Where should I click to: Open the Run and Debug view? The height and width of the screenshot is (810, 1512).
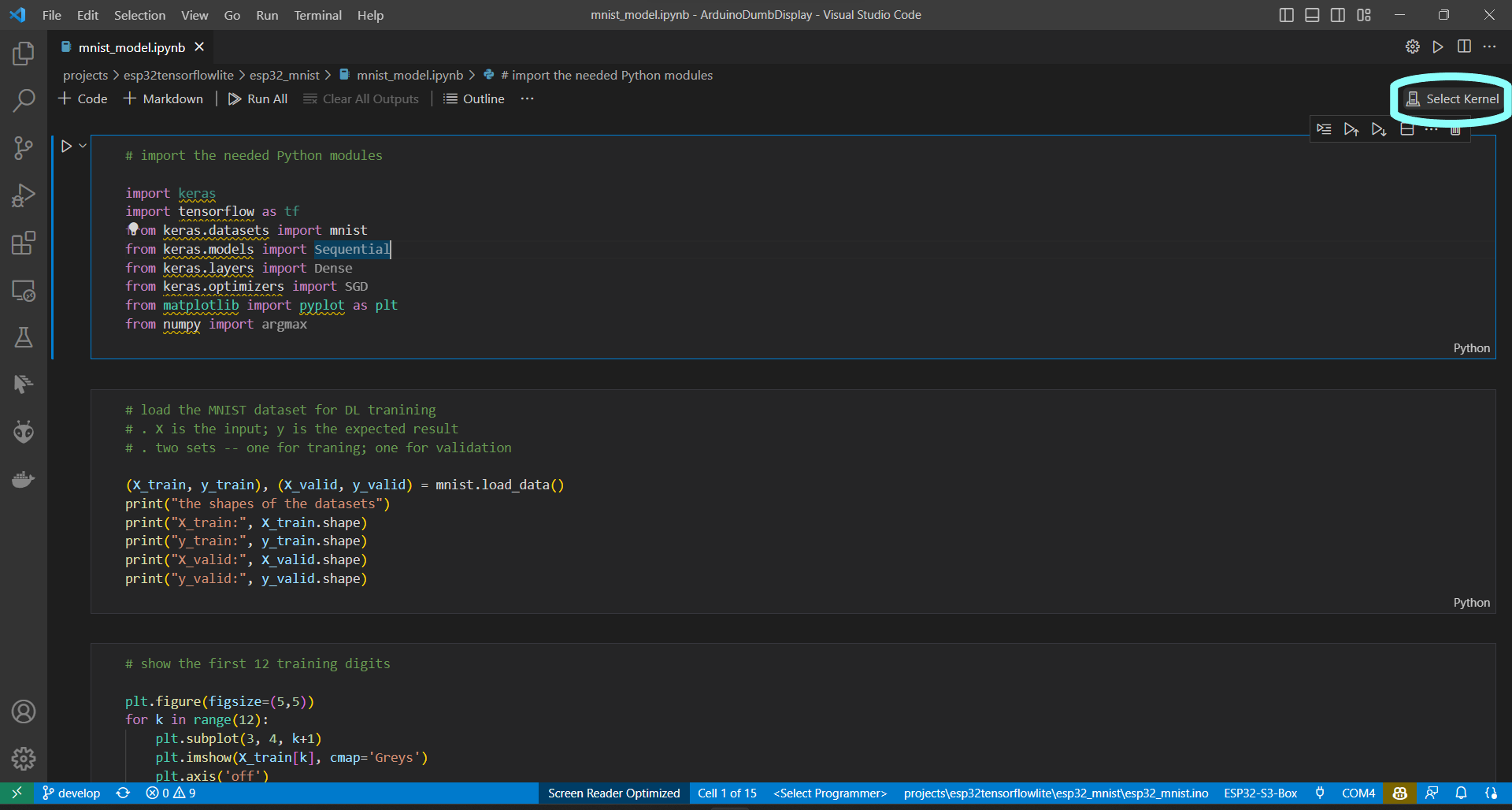coord(24,195)
